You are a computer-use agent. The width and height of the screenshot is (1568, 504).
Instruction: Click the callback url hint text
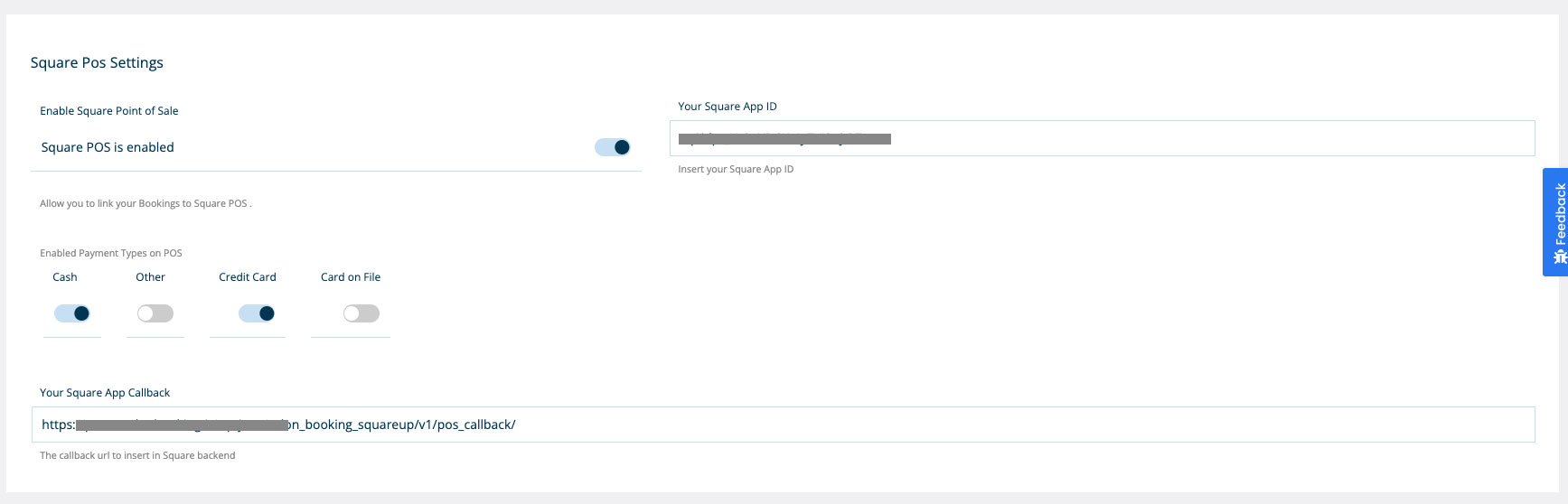click(137, 455)
